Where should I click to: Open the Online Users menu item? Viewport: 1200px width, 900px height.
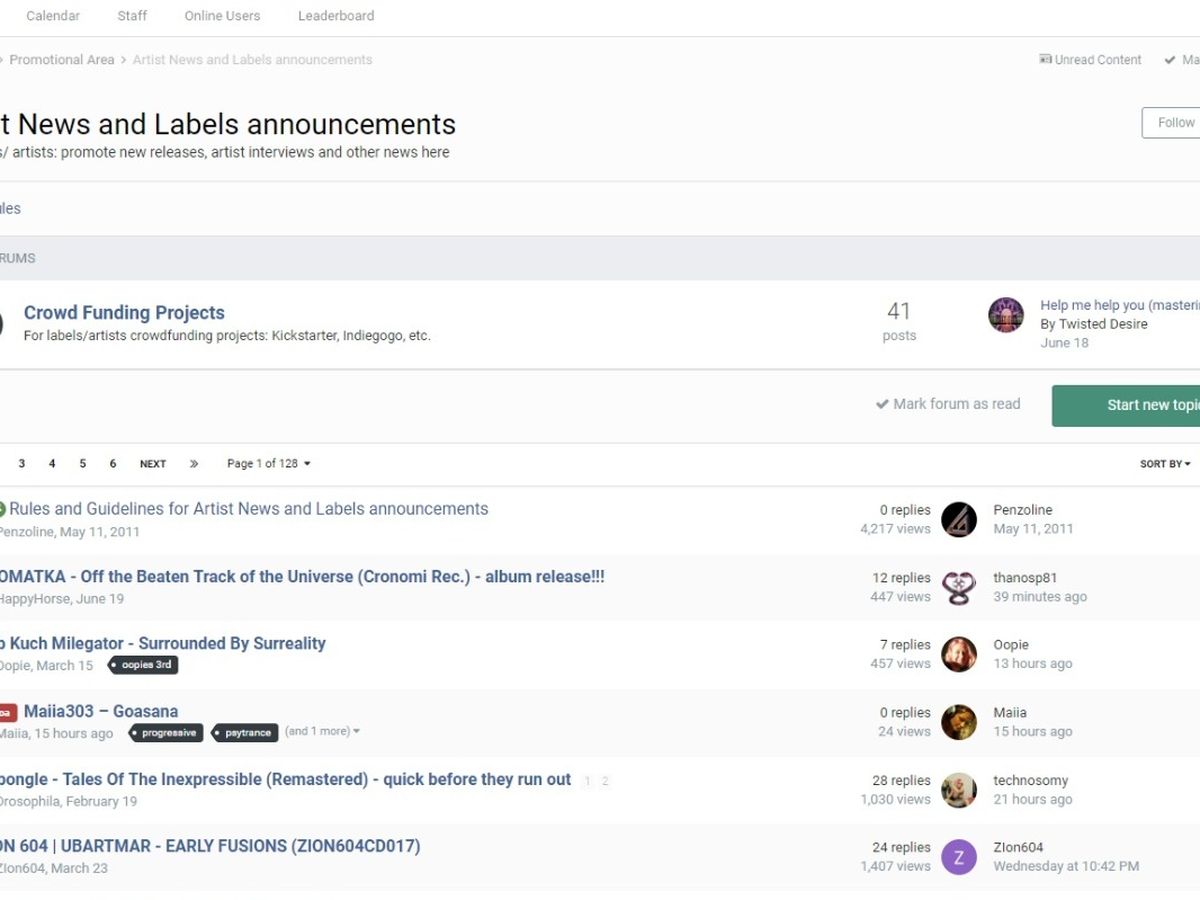click(222, 16)
